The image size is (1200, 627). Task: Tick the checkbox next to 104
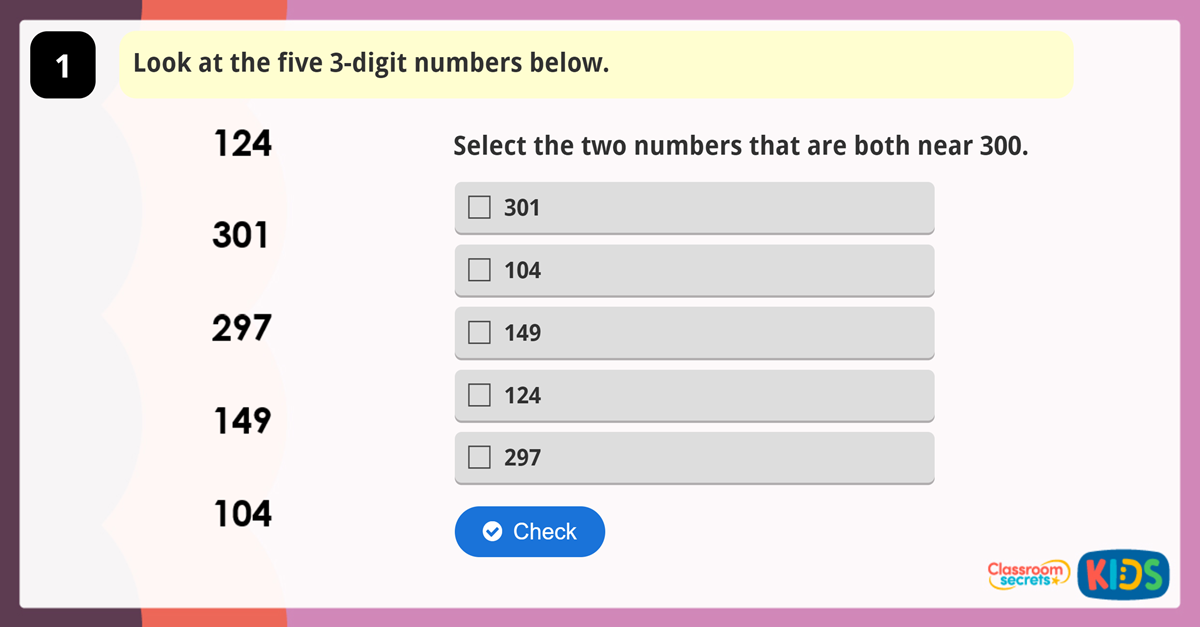480,270
